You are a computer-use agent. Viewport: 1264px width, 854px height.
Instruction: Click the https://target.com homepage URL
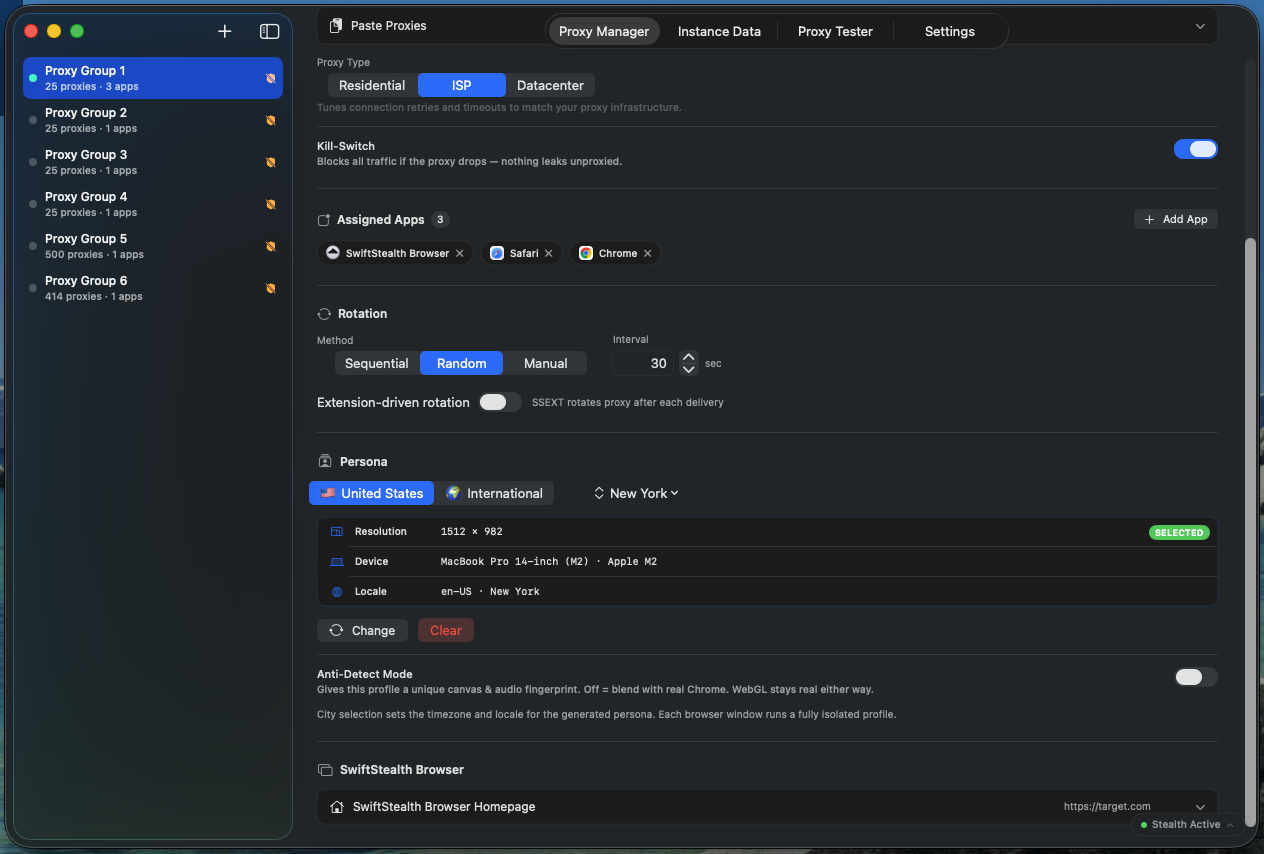click(1107, 806)
